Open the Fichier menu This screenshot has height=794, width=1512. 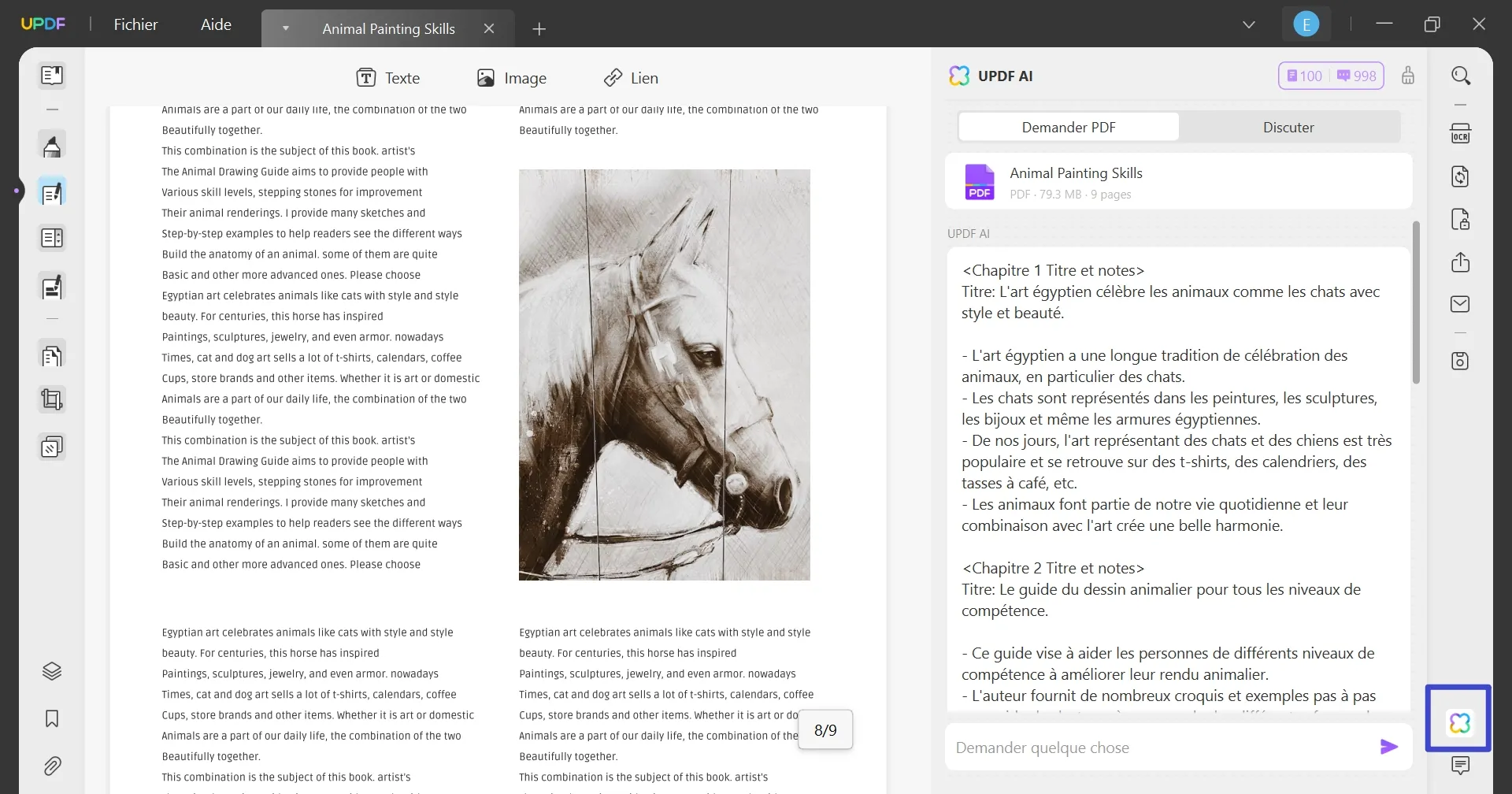point(135,24)
